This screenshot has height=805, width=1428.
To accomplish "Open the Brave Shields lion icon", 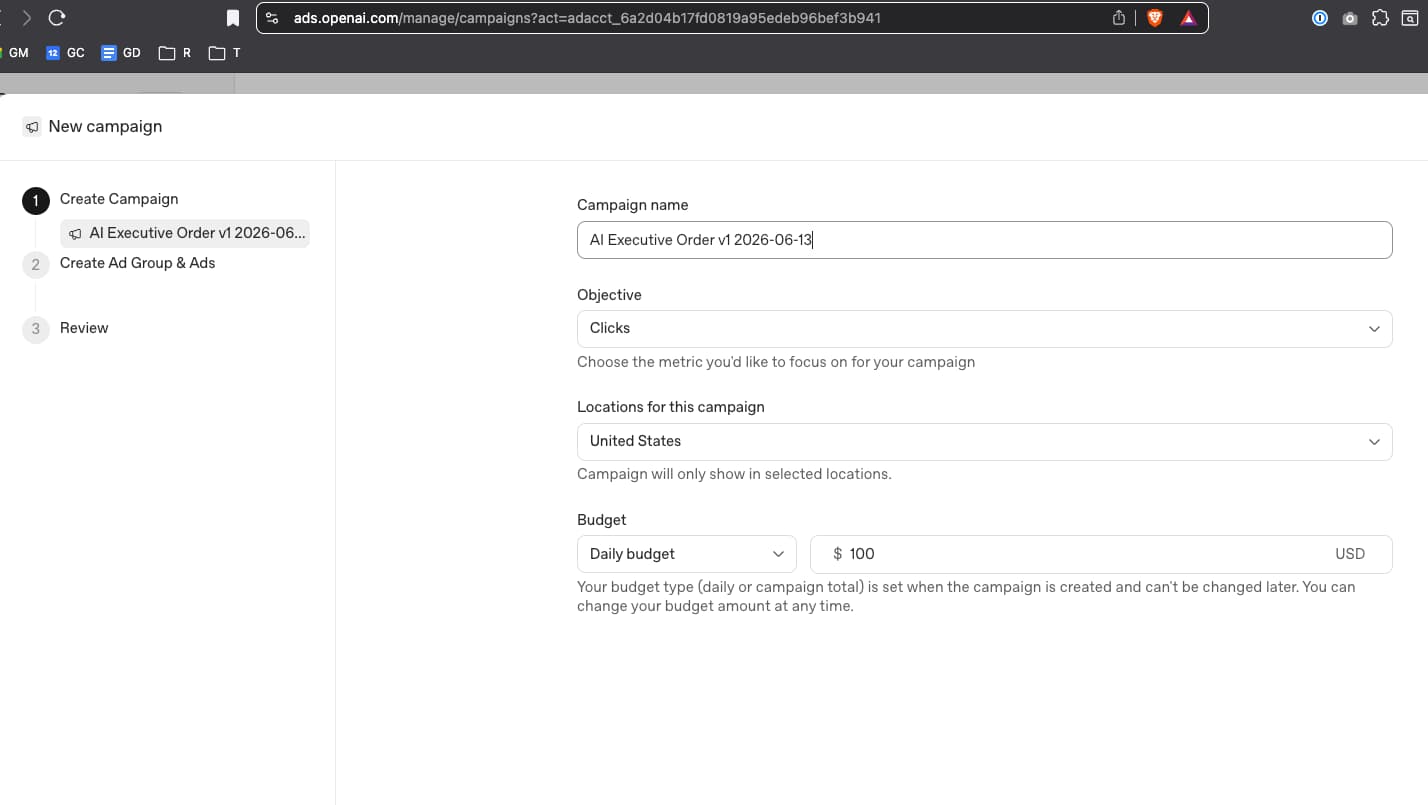I will coord(1155,18).
